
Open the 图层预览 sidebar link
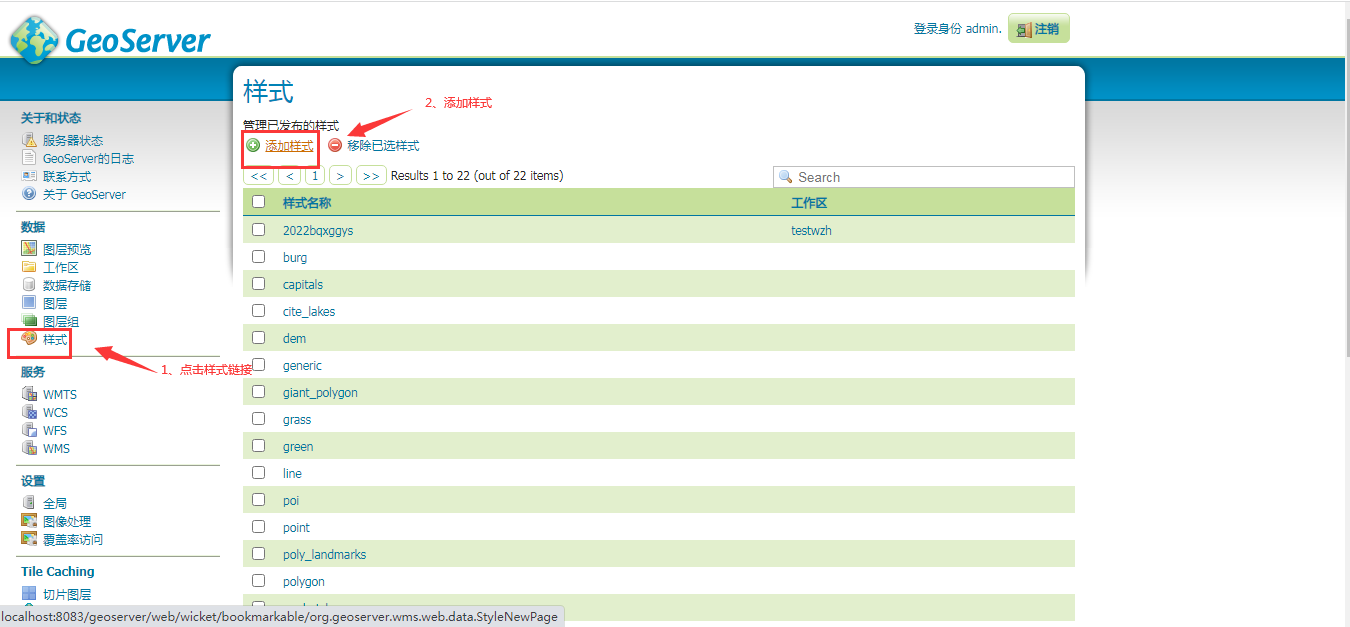point(67,250)
